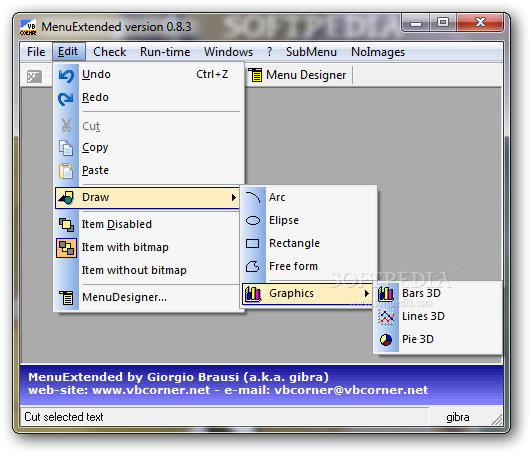This screenshot has width=531, height=454.
Task: Click the MenuExtended by Giorgio Brausi banner line
Action: 178,377
